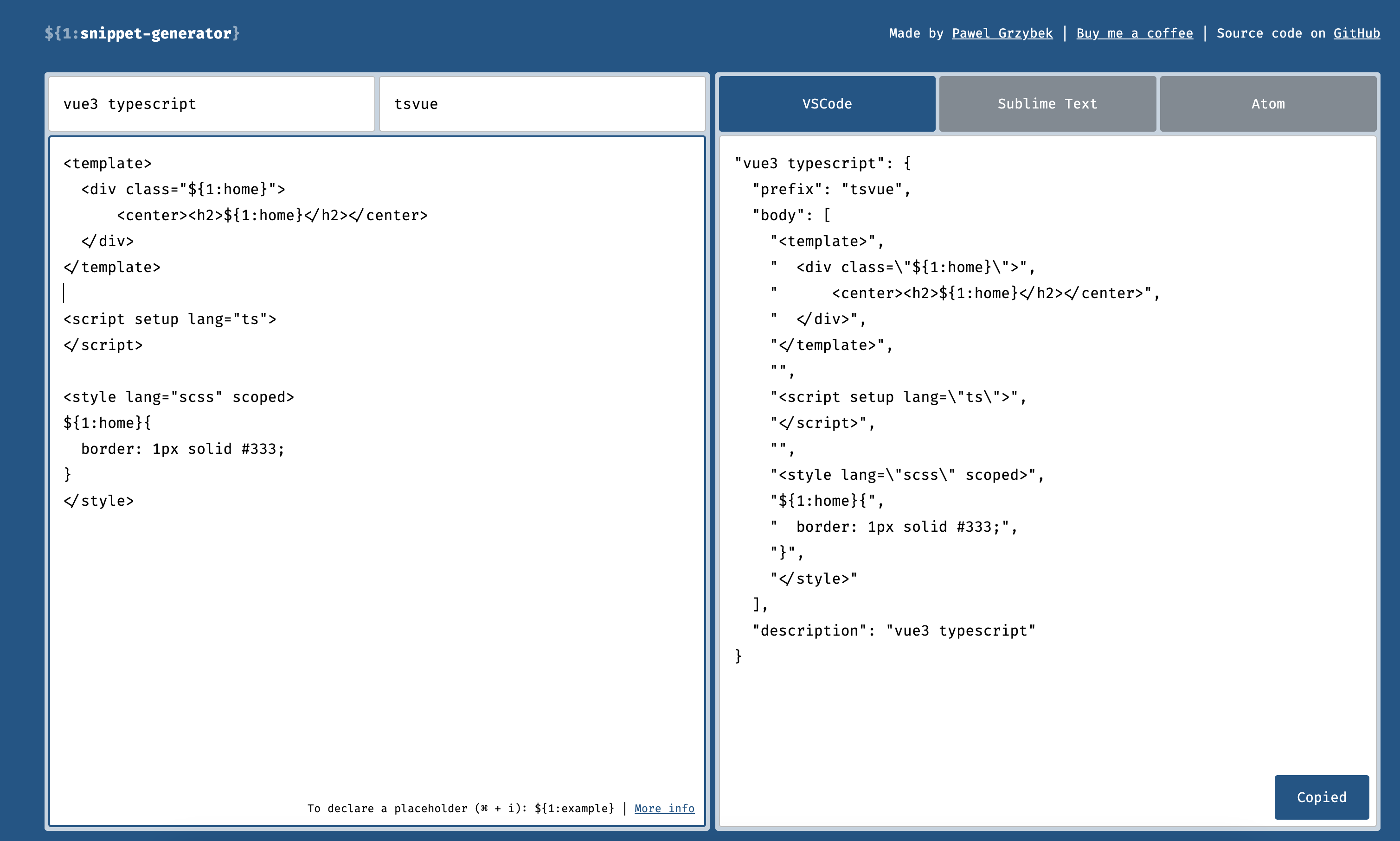Click the placeholder hint text ${1:example}
The width and height of the screenshot is (1400, 841).
pos(574,808)
